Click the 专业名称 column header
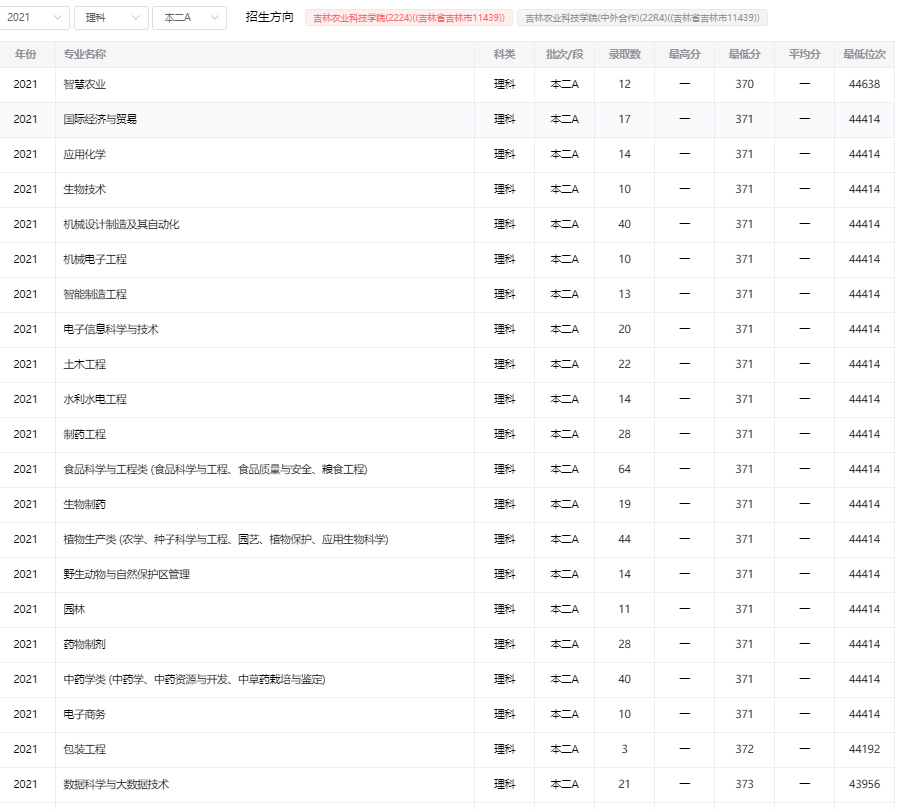 (x=84, y=55)
